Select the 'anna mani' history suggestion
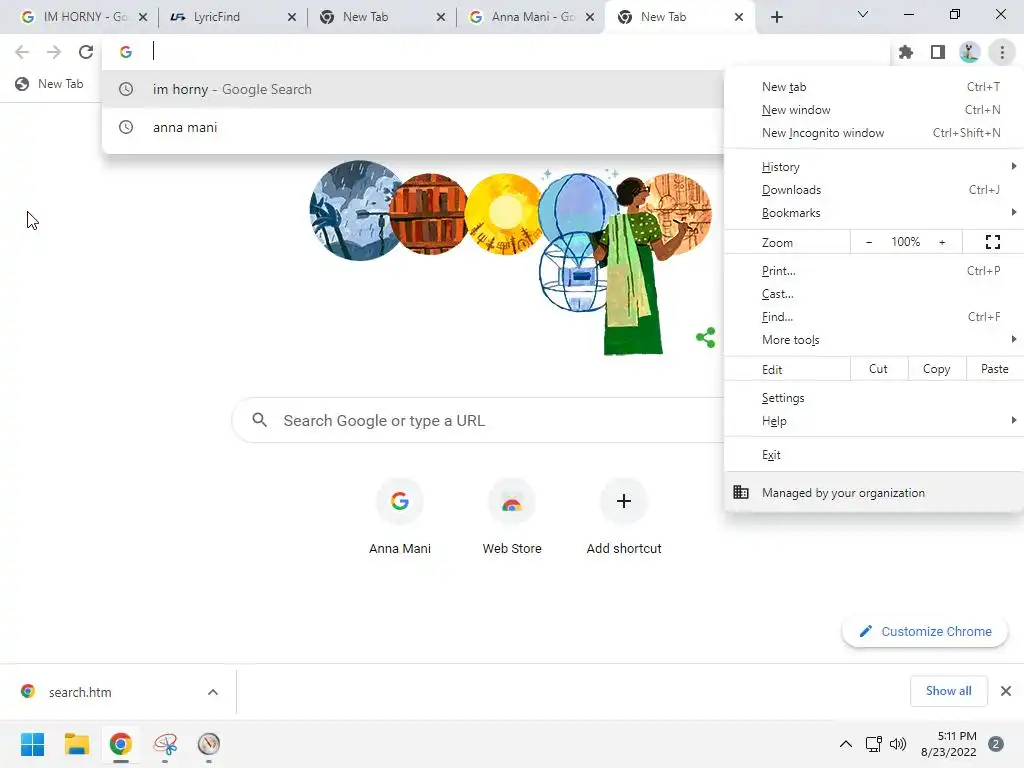 413,127
